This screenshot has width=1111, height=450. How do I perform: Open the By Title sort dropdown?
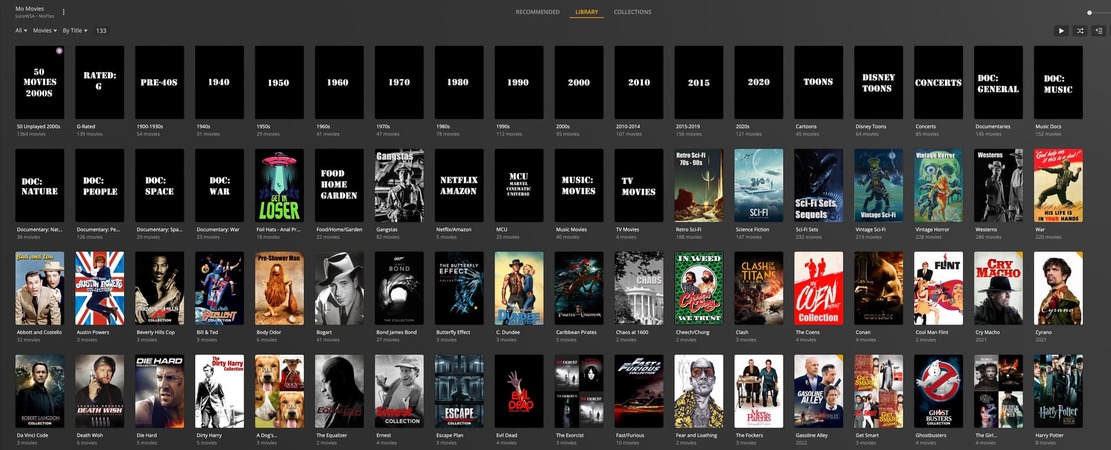point(75,30)
